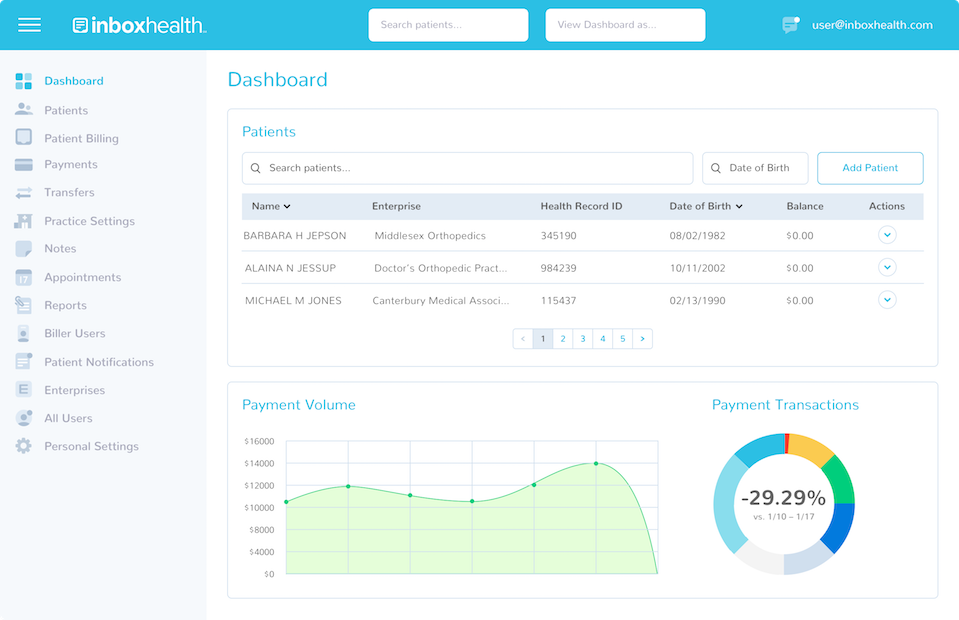Viewport: 959px width, 620px height.
Task: Jump to page 3 of patients
Action: click(583, 339)
